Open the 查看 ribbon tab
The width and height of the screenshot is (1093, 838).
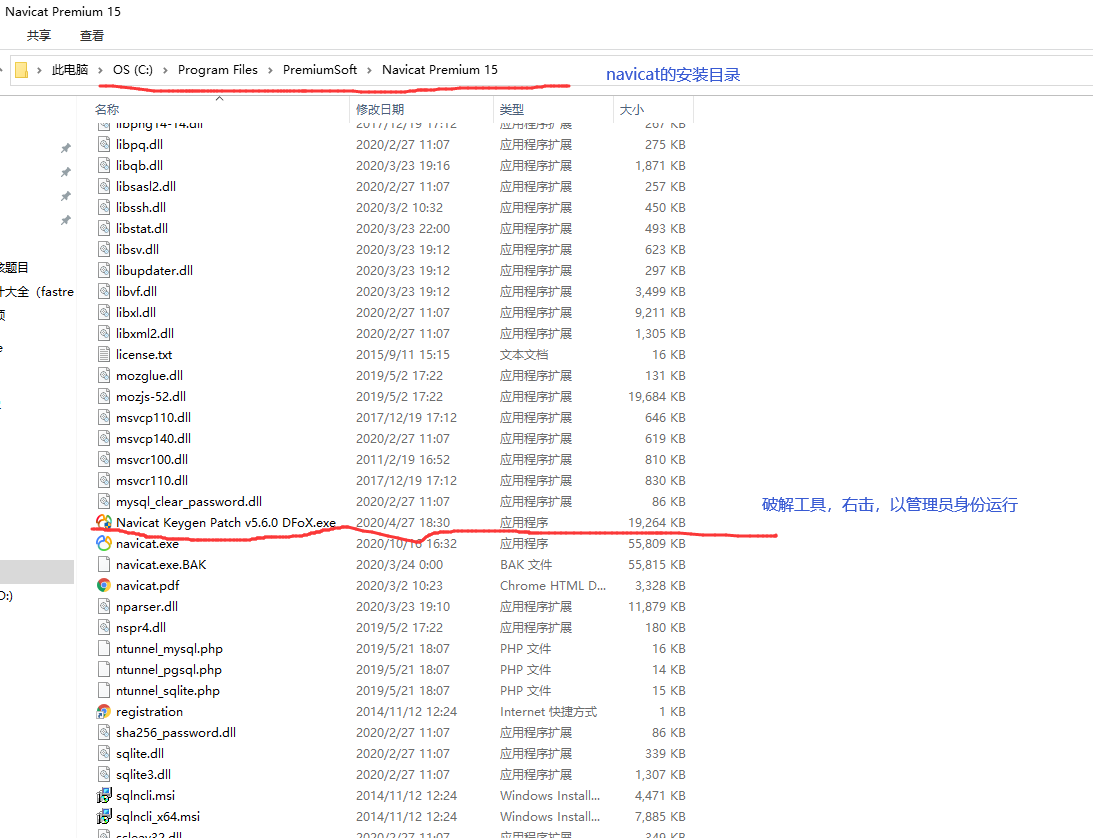click(x=91, y=36)
